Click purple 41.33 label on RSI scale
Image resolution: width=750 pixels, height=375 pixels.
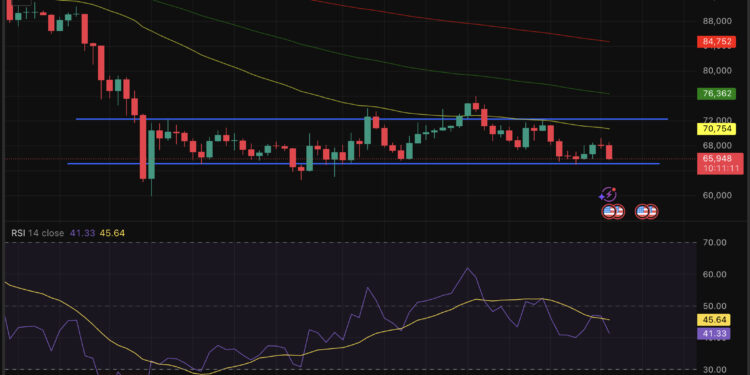tap(714, 333)
